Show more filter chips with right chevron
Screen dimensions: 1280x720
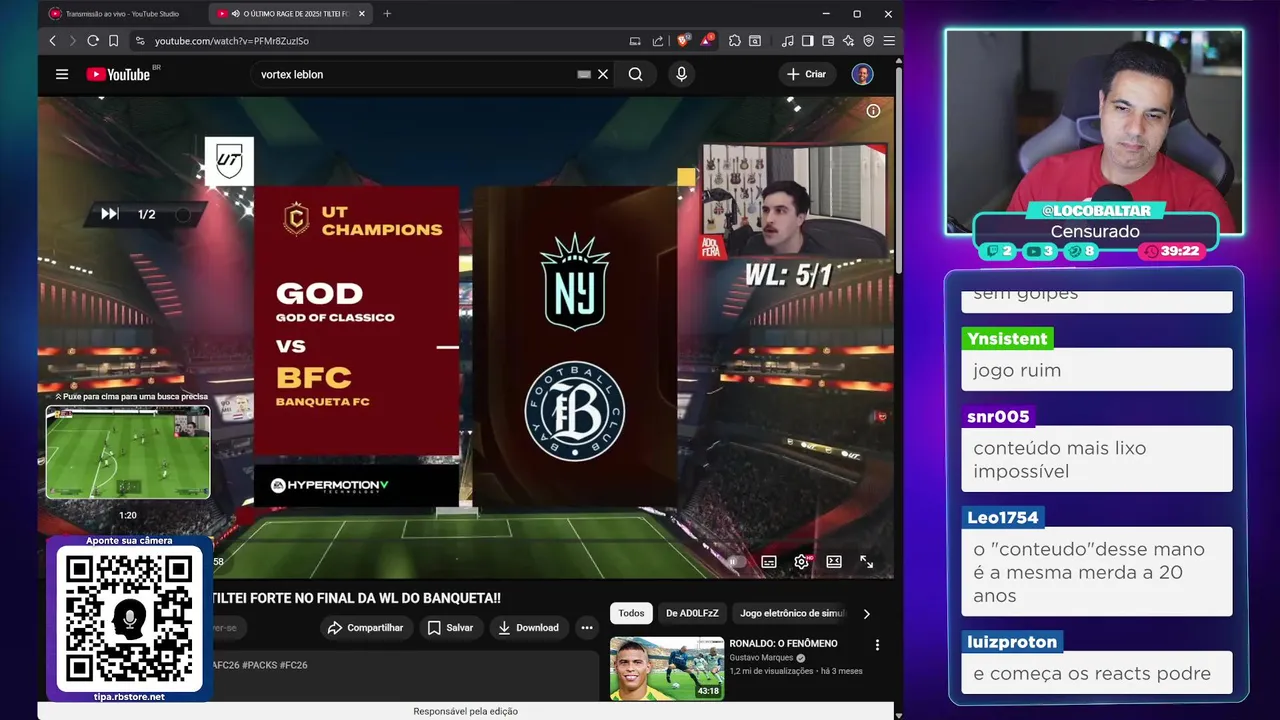867,614
